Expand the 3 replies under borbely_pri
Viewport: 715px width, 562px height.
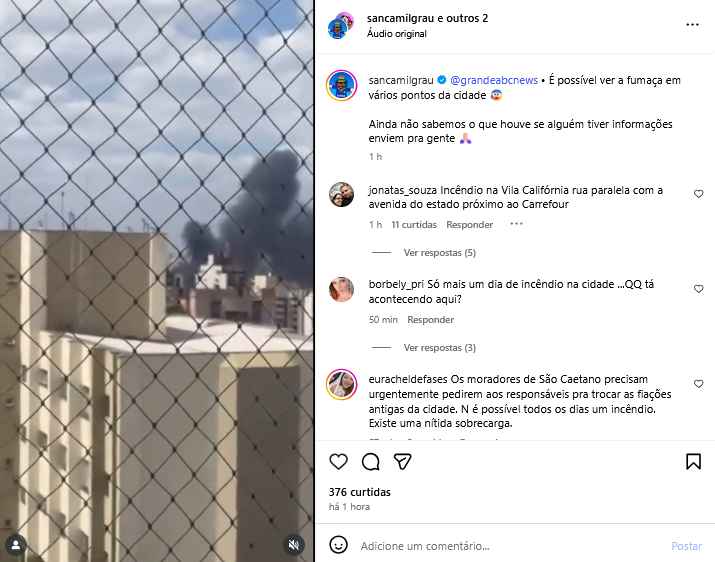coord(440,348)
